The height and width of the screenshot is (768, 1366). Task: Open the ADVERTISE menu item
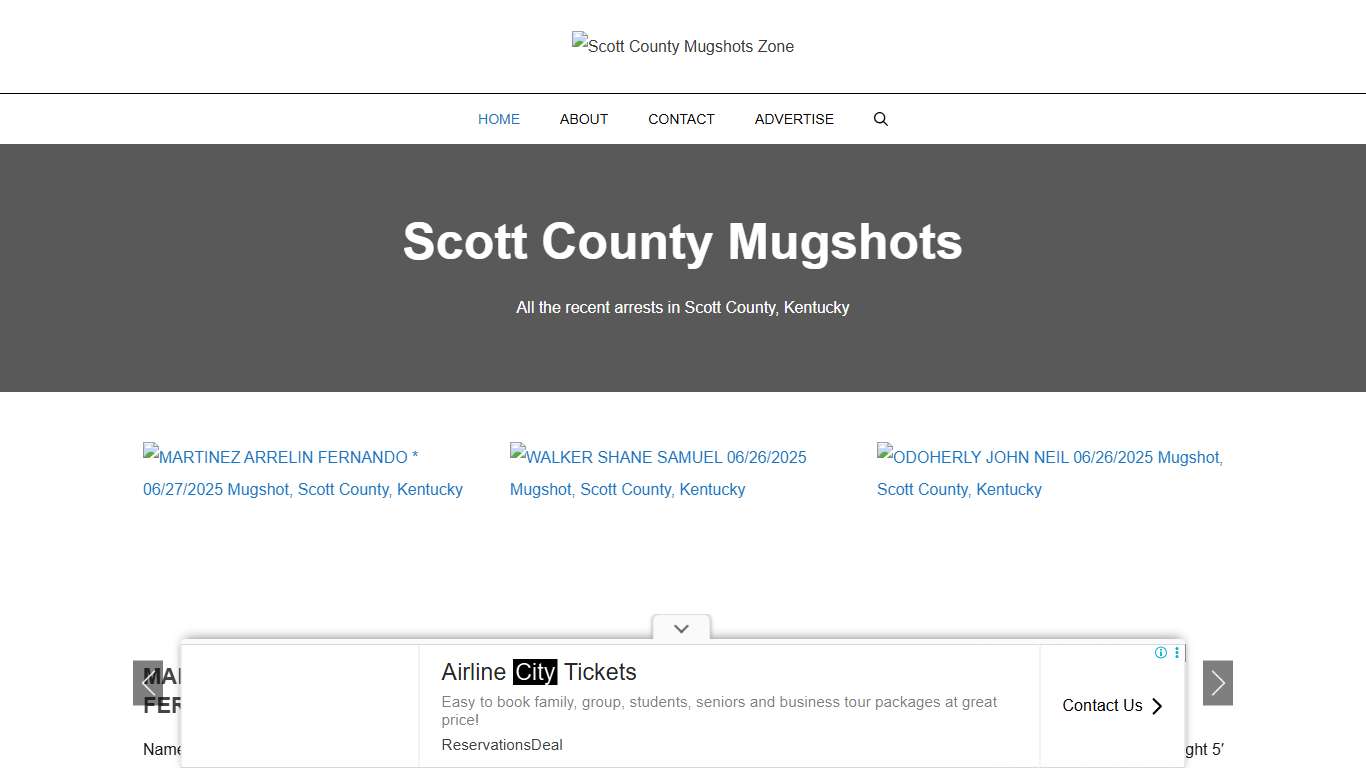[x=794, y=119]
